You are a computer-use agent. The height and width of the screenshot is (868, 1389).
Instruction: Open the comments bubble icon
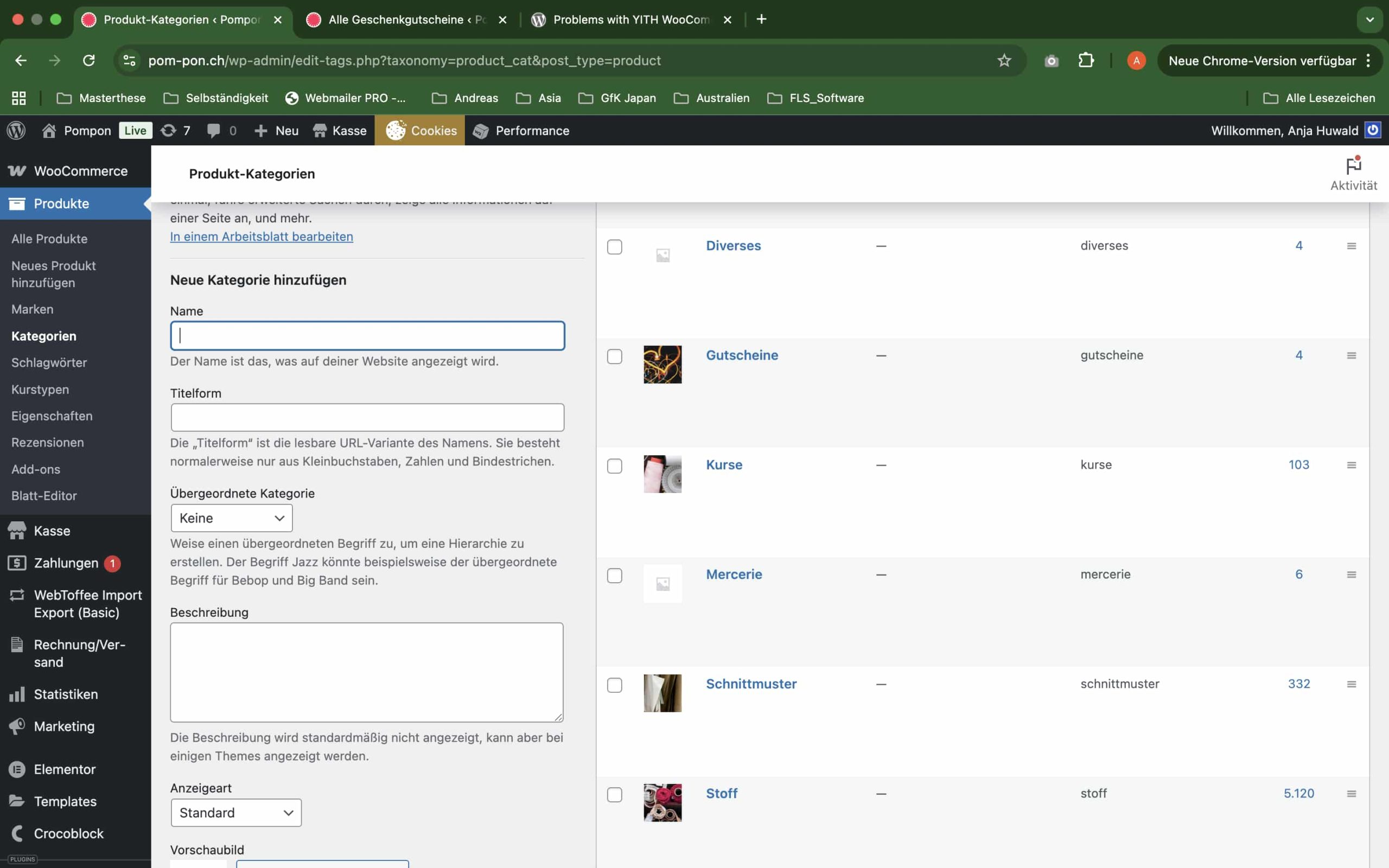pyautogui.click(x=214, y=130)
